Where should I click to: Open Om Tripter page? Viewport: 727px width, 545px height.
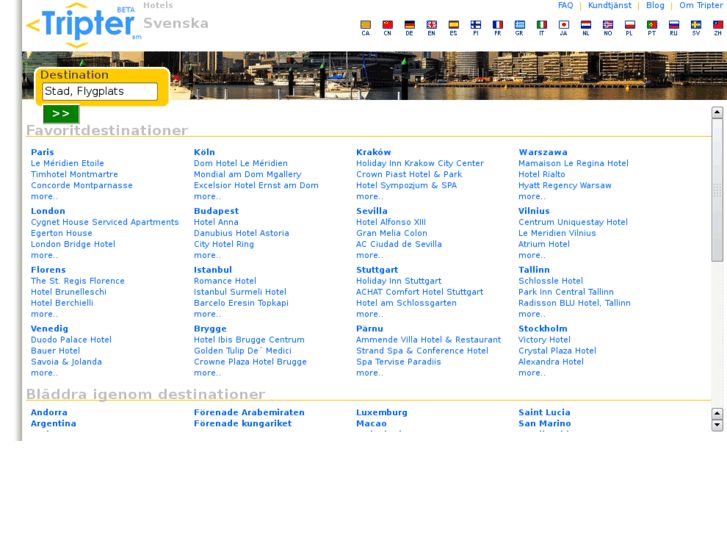(x=701, y=6)
